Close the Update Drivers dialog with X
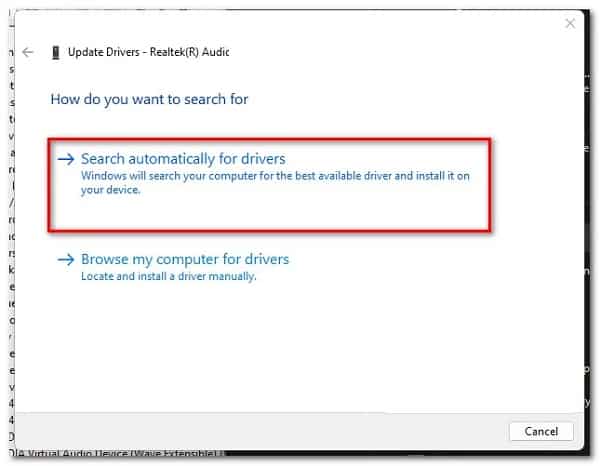 pyautogui.click(x=570, y=23)
